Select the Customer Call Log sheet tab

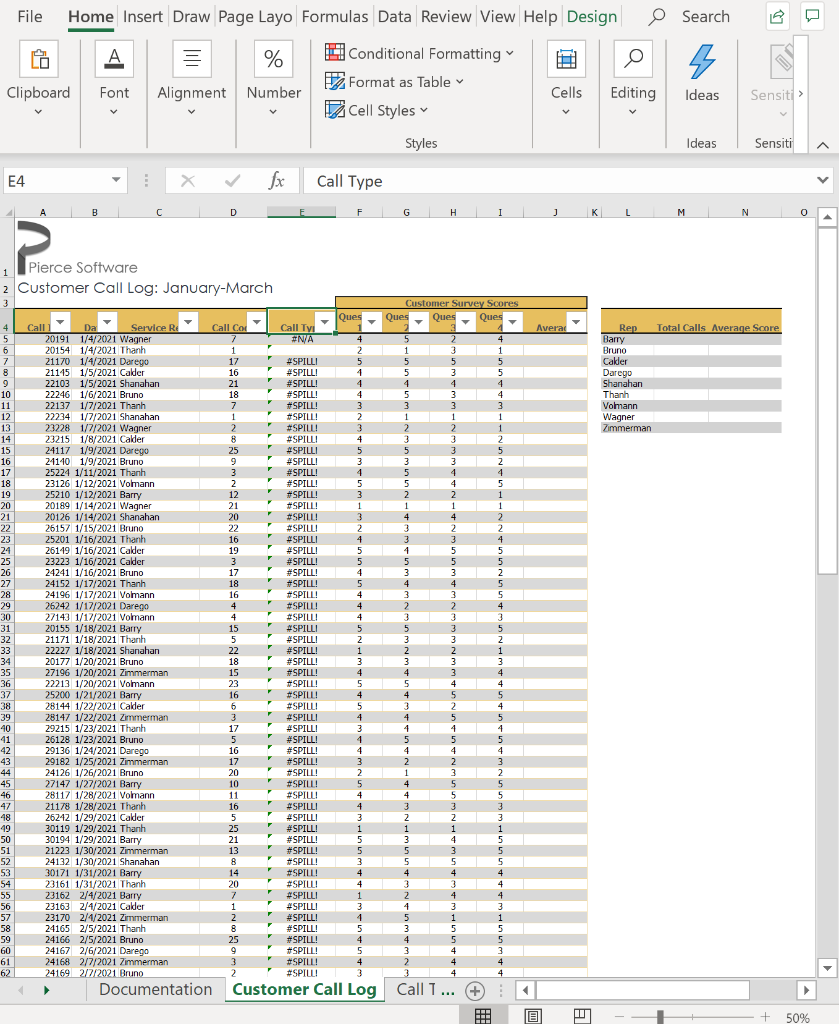click(304, 989)
